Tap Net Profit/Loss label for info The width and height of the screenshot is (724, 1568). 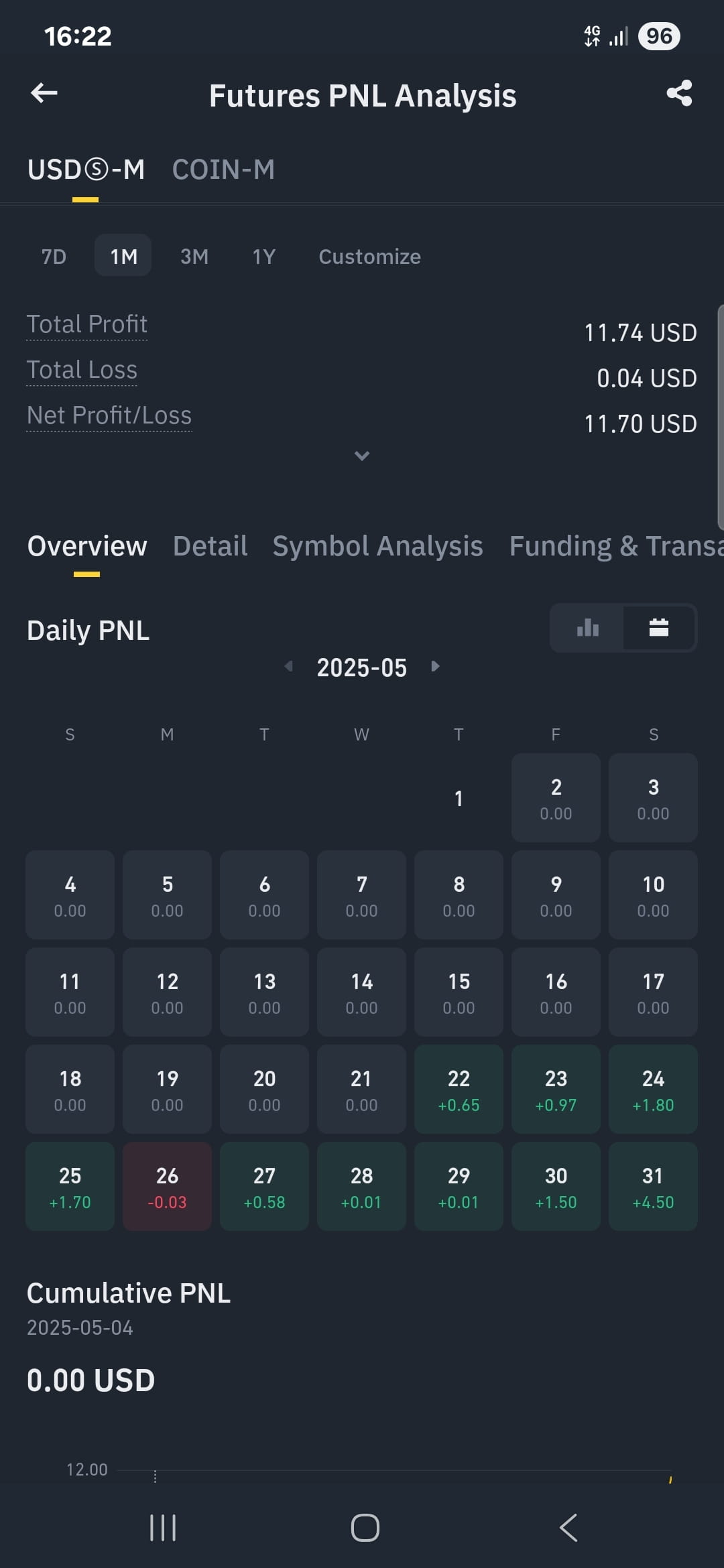pos(109,415)
